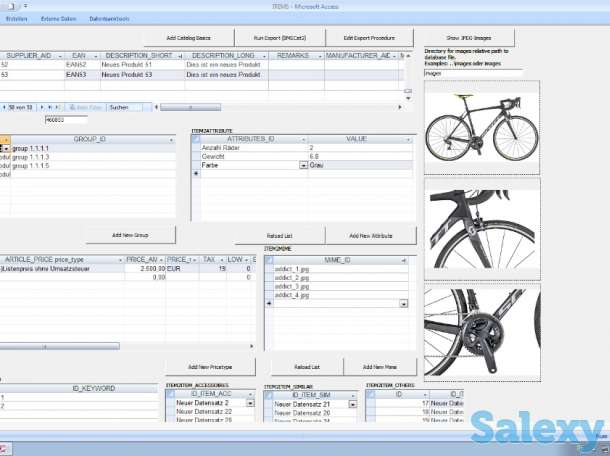Select the Listenpreis ohne Umsatzsteuer row
Viewport: 610px width, 456px height.
point(62,268)
